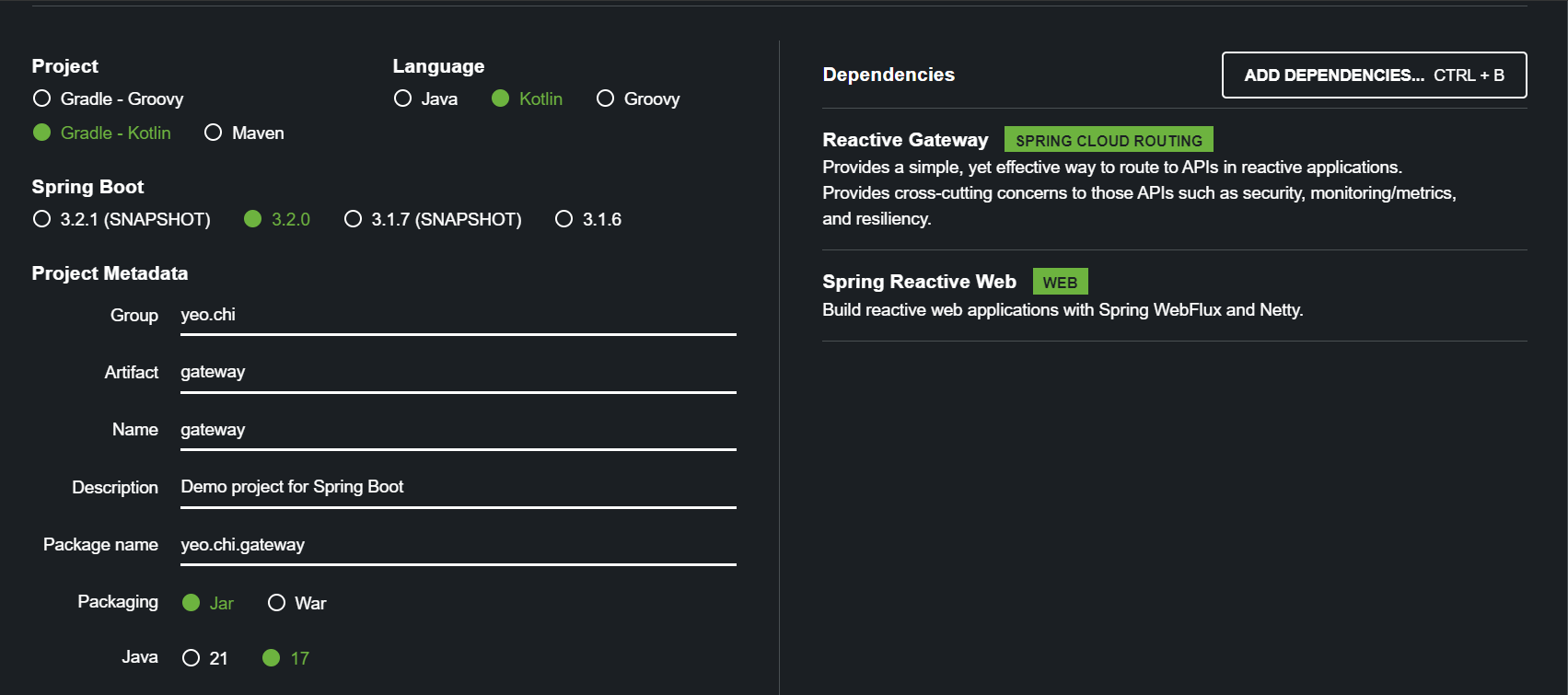This screenshot has width=1568, height=695.
Task: Choose Java version 17
Action: coord(285,658)
